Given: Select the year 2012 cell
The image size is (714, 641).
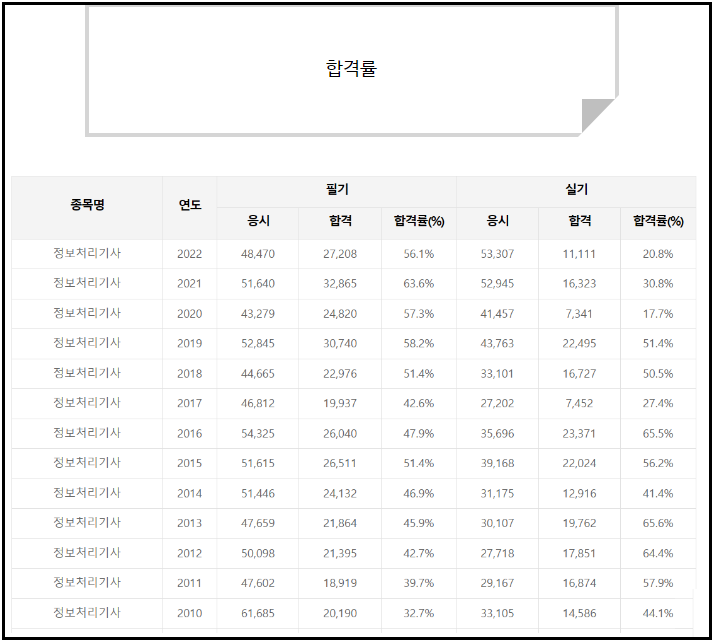Looking at the screenshot, I should (189, 554).
